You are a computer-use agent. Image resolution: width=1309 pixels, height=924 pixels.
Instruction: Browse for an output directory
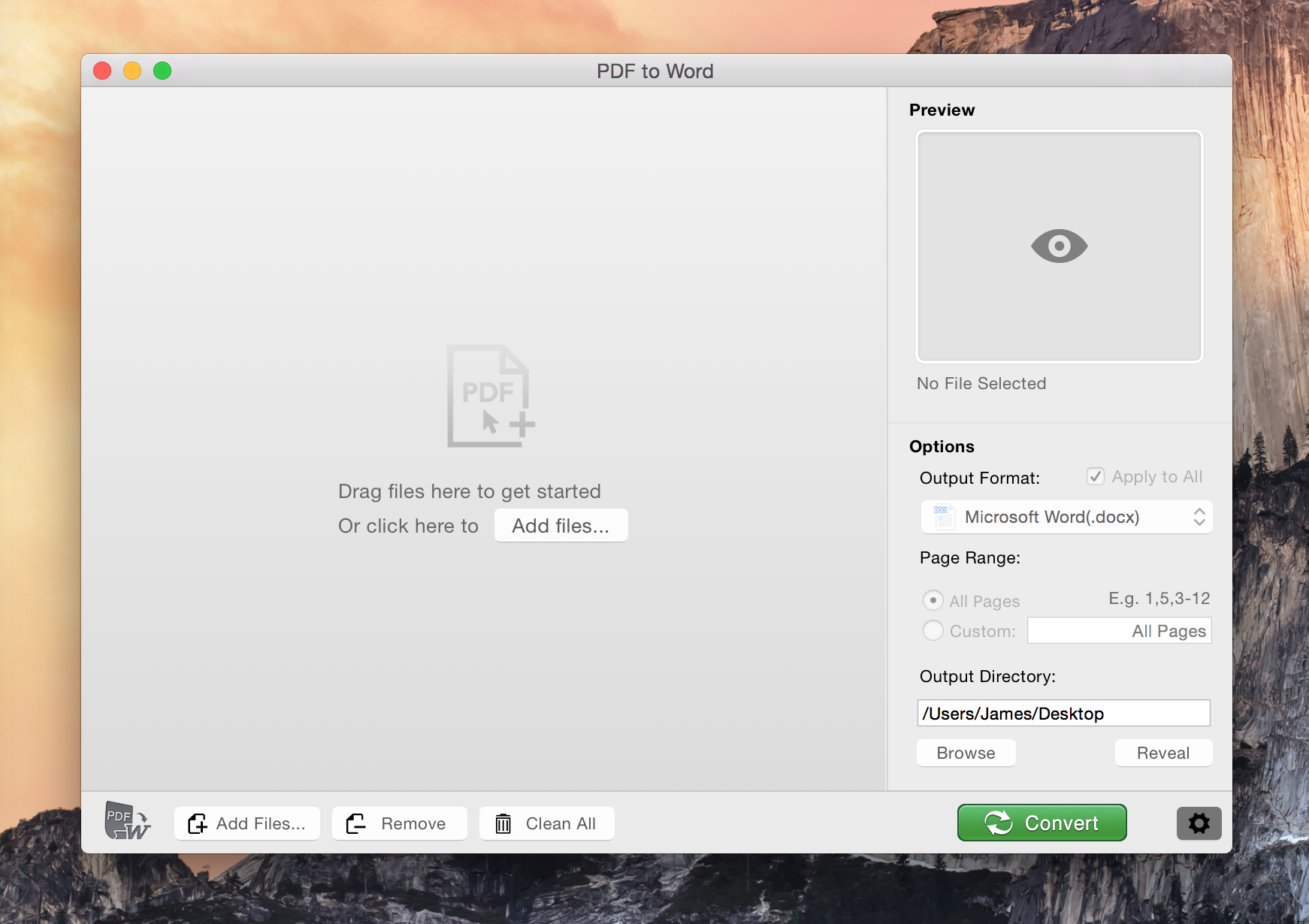point(966,753)
